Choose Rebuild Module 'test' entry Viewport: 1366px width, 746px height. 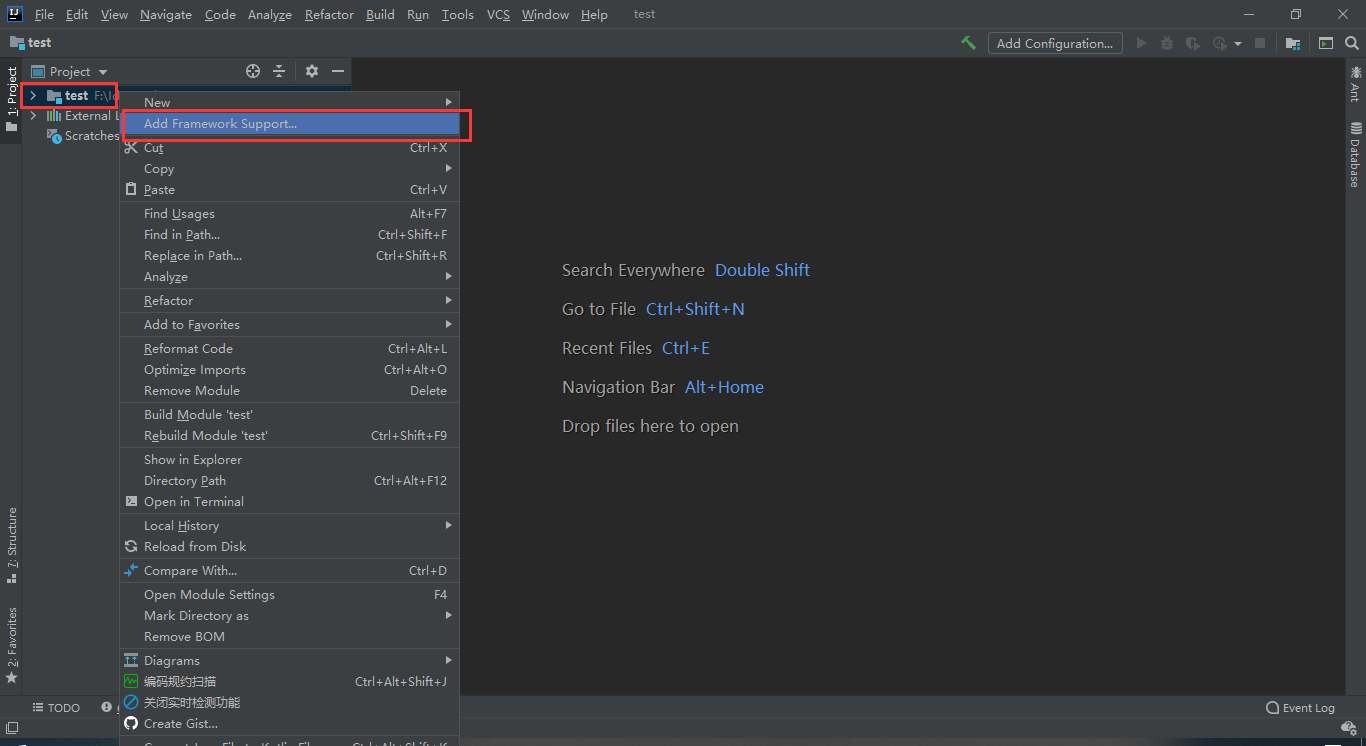(289, 435)
